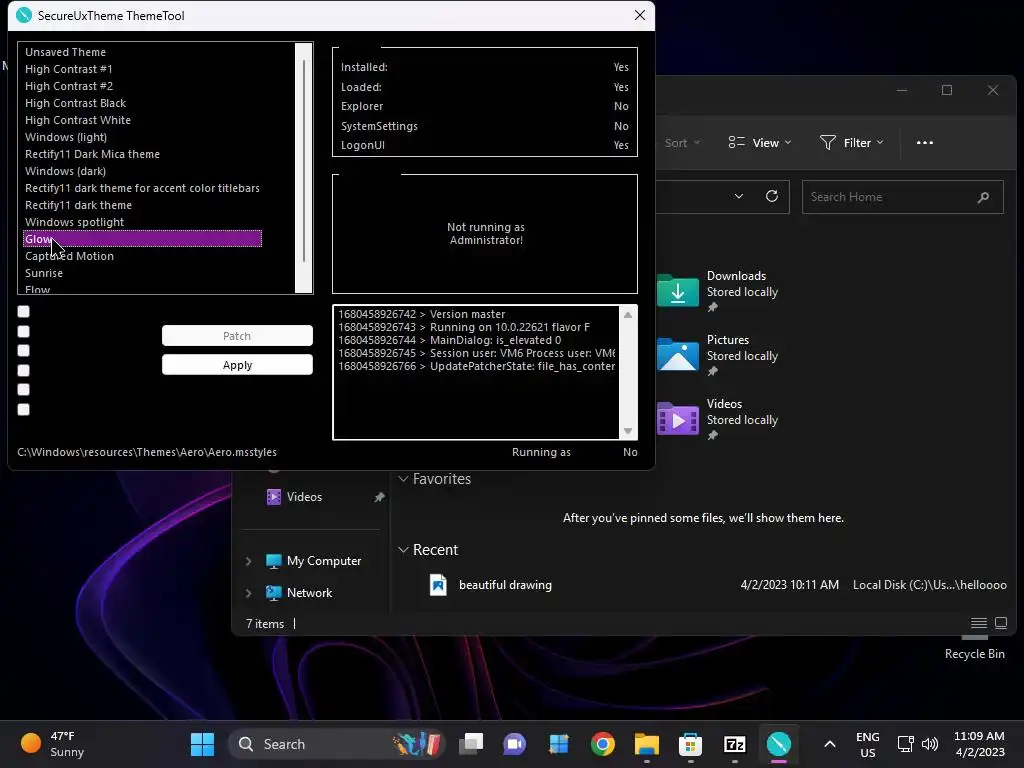The height and width of the screenshot is (768, 1024).
Task: Select Windows (light) theme
Action: [x=66, y=137]
